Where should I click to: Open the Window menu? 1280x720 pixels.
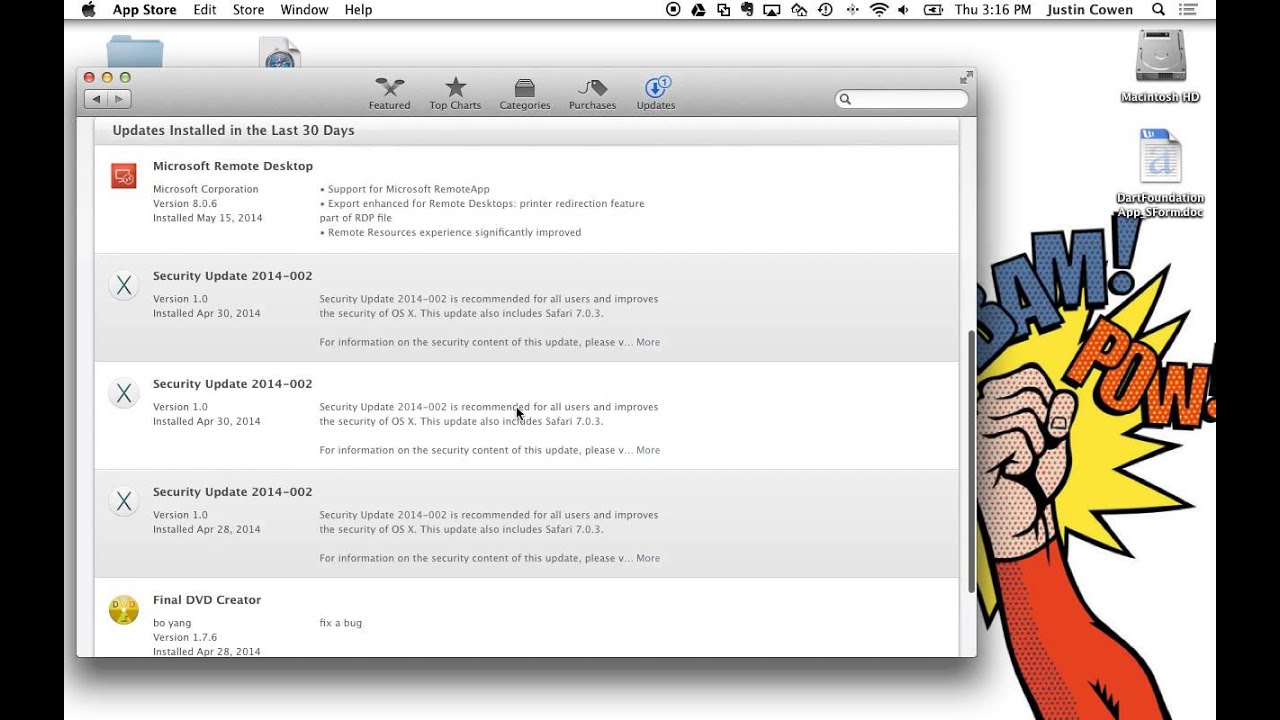304,10
